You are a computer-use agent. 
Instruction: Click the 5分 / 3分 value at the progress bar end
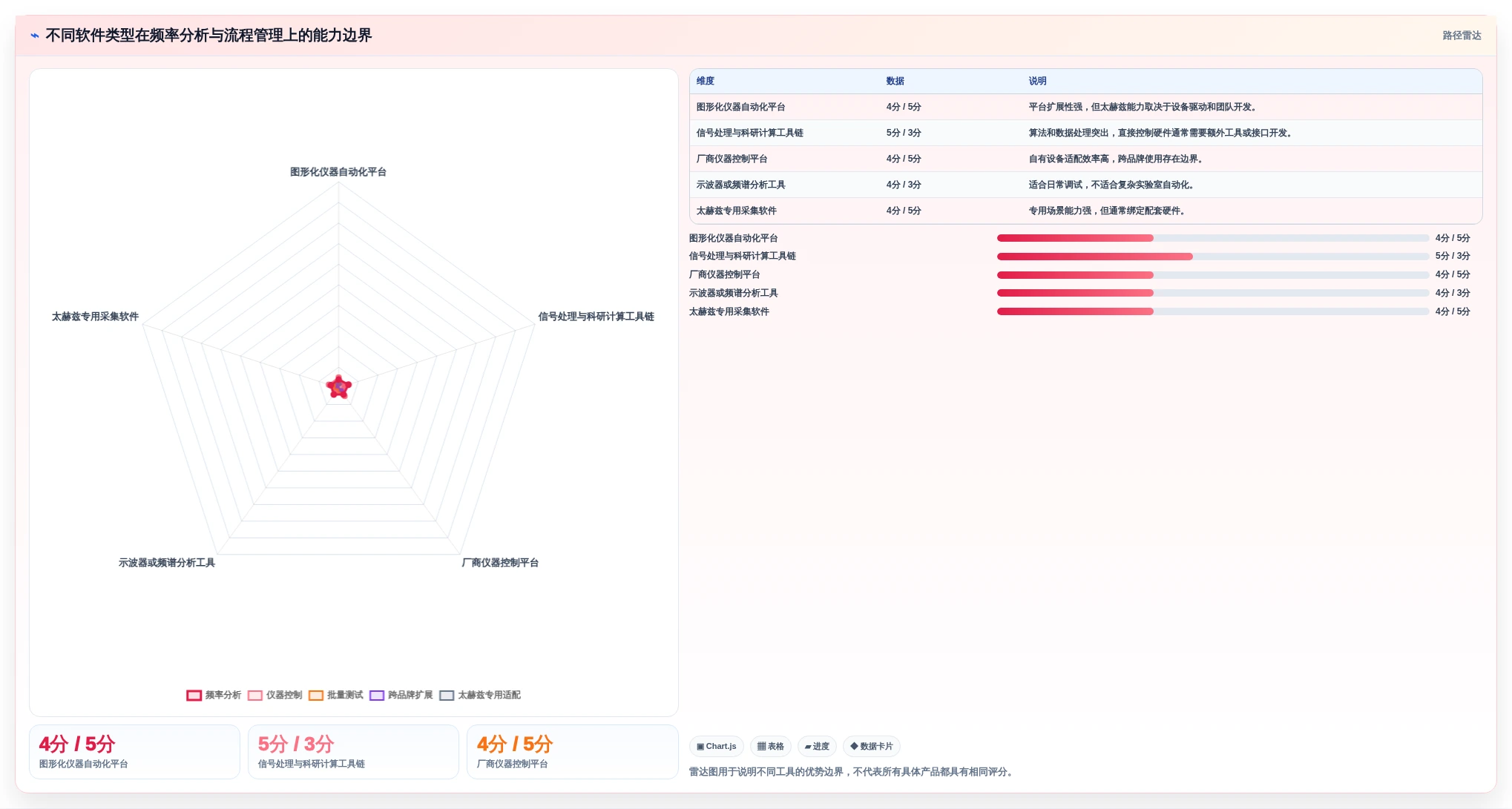coord(1453,256)
